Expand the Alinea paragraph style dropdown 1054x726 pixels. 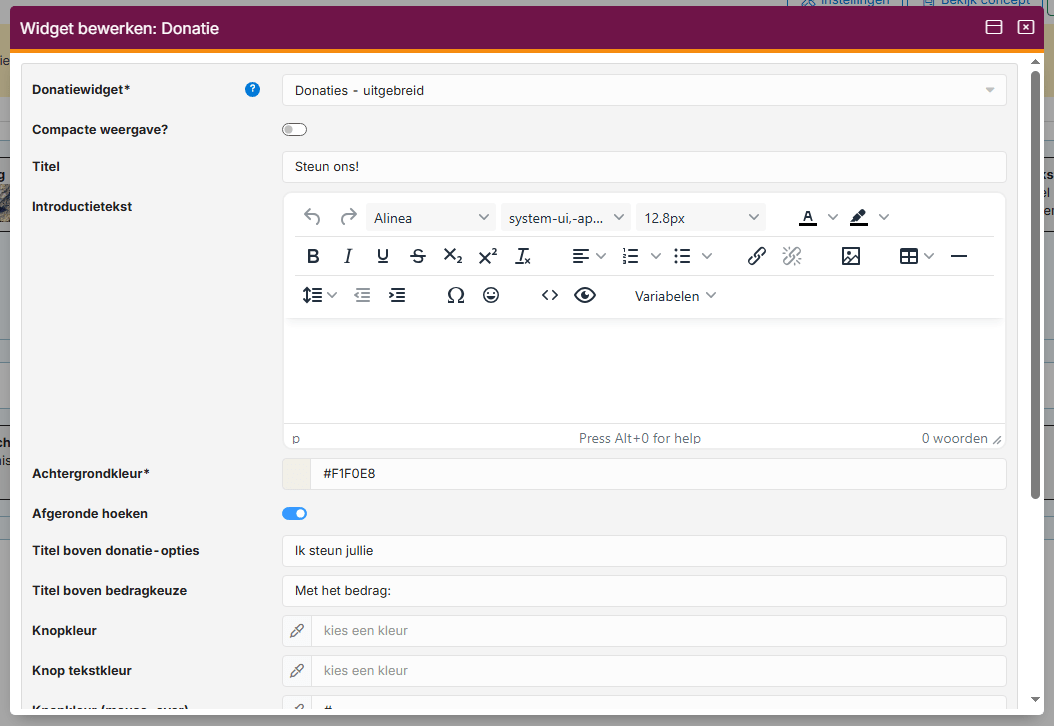431,218
